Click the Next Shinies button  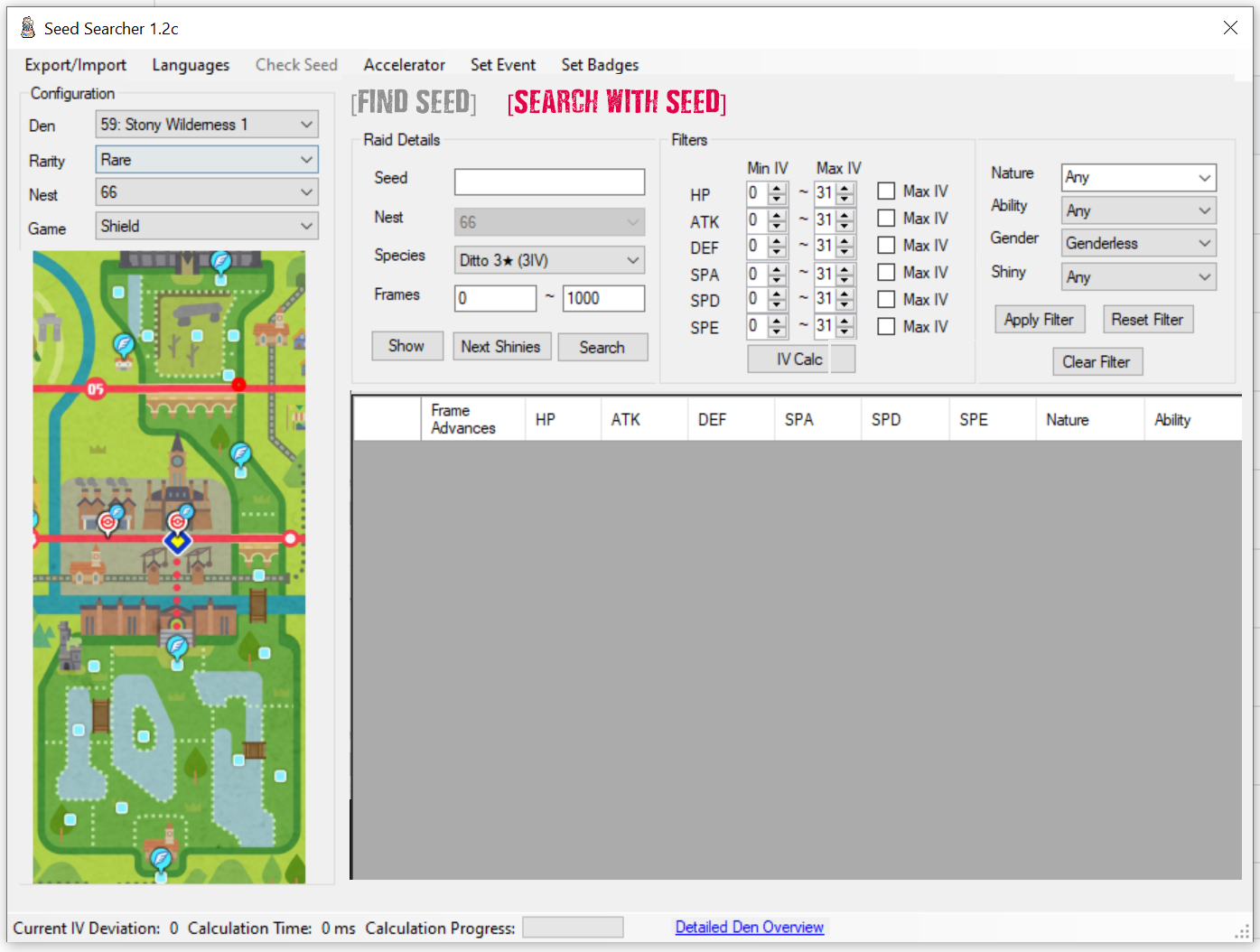click(500, 346)
